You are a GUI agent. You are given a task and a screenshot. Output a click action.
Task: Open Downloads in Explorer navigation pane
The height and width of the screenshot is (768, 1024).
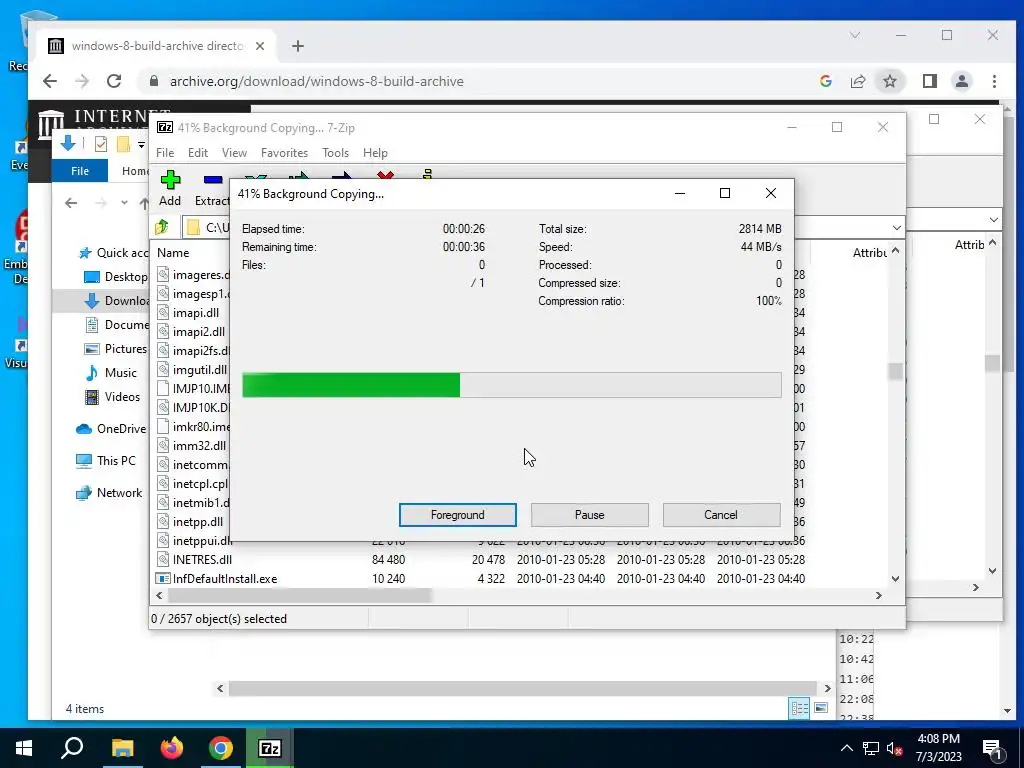[x=116, y=300]
